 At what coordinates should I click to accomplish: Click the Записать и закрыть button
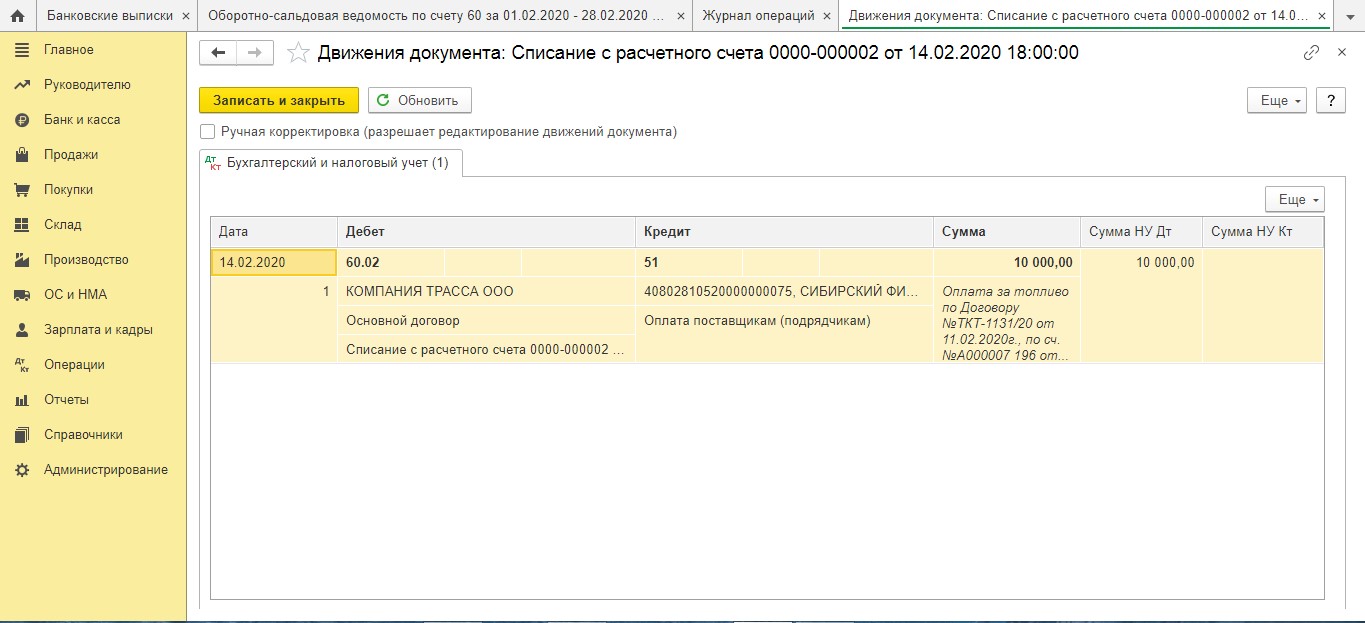point(279,101)
